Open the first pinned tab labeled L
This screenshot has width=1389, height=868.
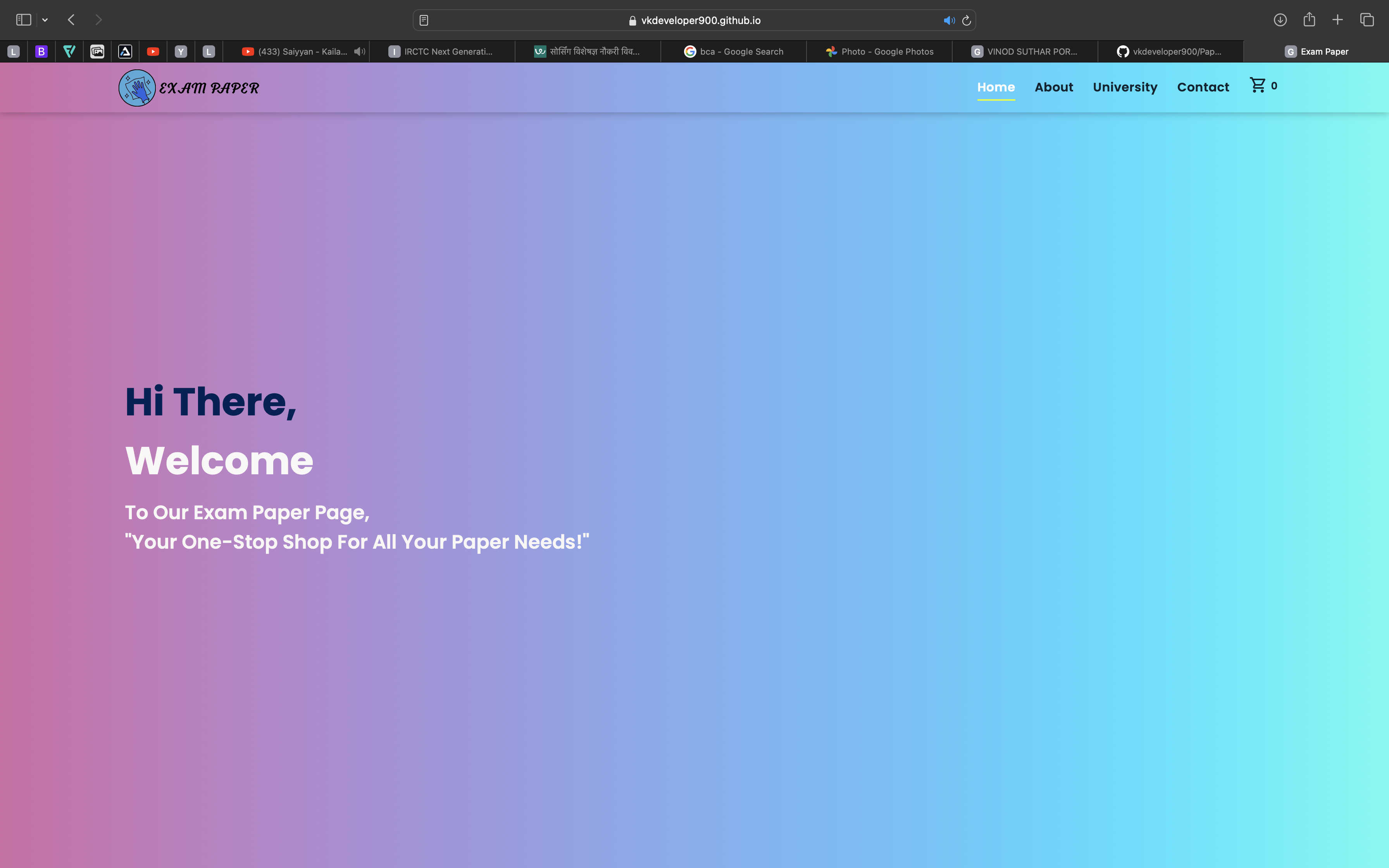14,52
